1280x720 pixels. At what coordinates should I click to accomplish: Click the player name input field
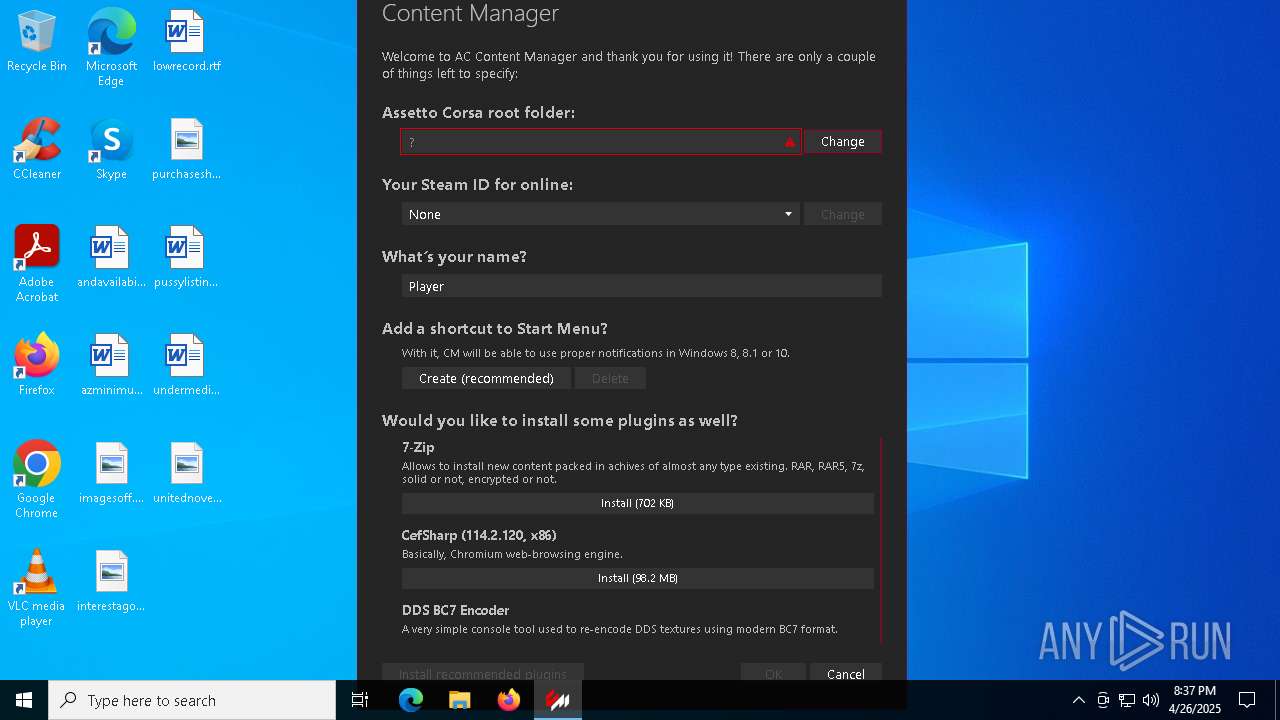click(x=641, y=286)
